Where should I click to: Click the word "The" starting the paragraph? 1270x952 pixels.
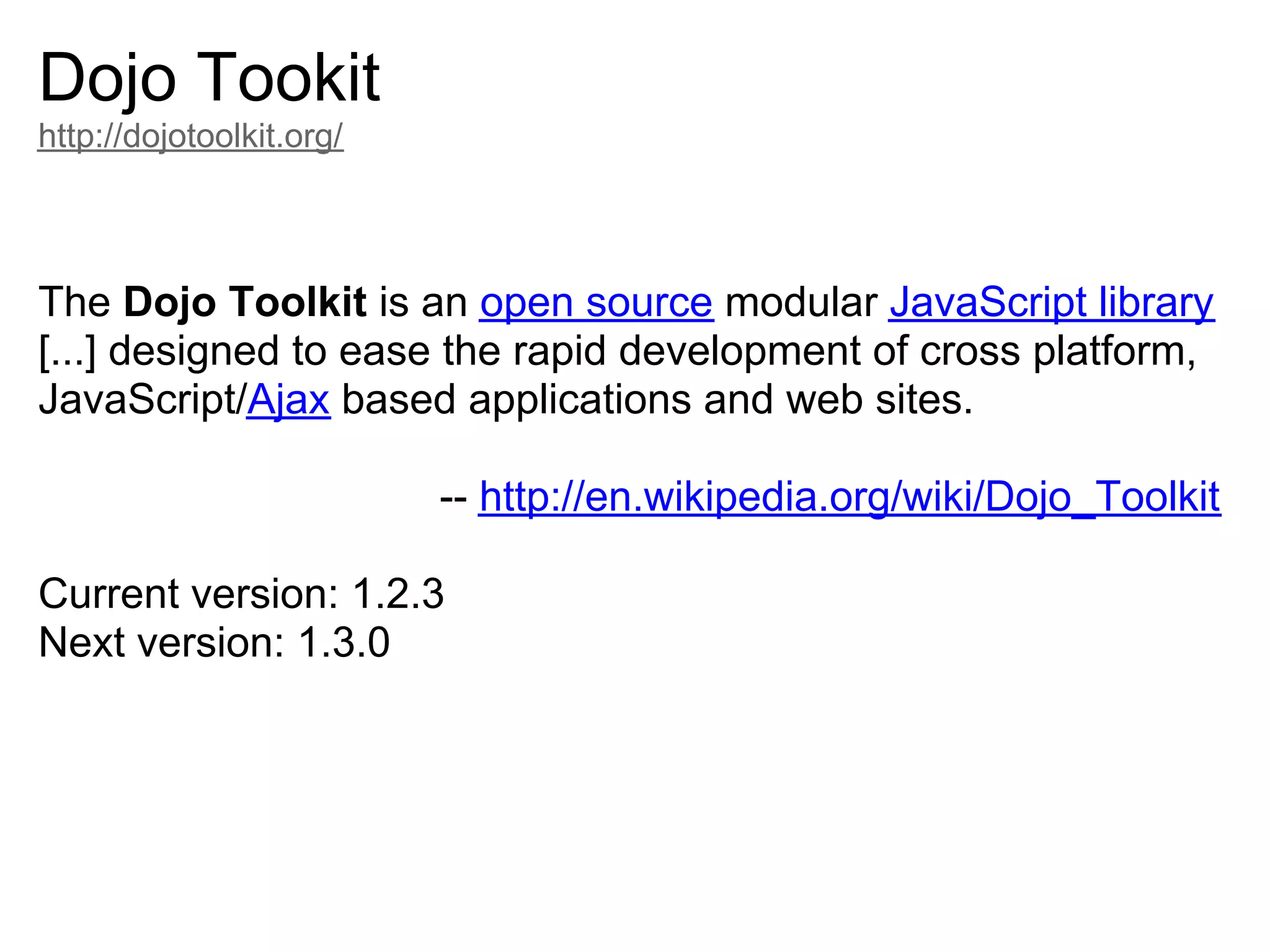(x=74, y=302)
